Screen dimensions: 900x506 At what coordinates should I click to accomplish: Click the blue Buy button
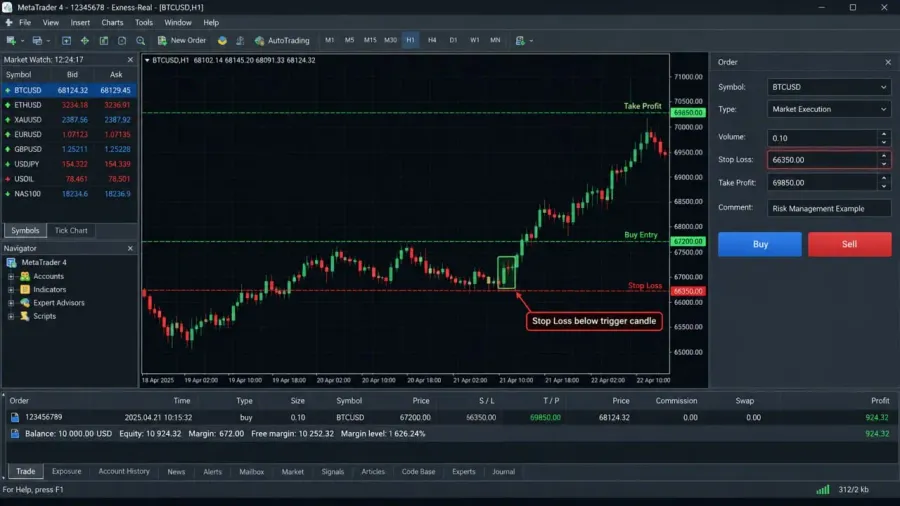pos(760,244)
